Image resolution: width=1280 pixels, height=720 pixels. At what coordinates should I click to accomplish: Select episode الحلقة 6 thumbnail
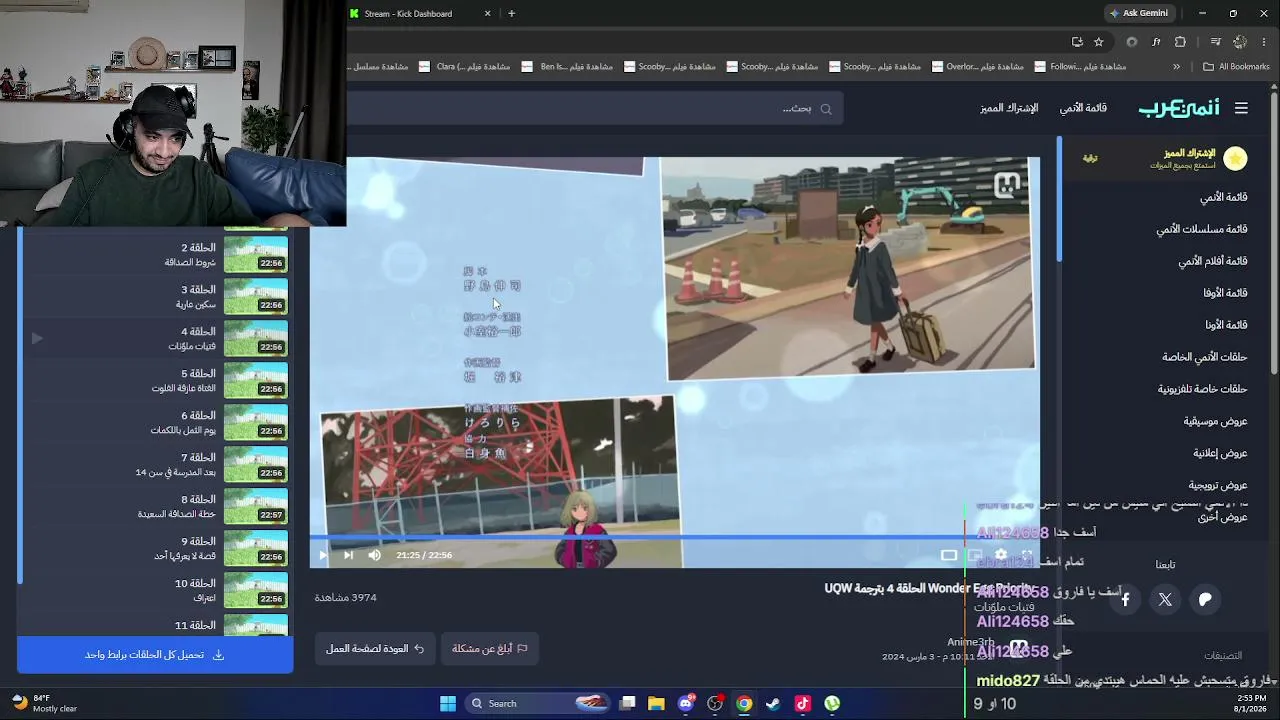click(x=255, y=422)
